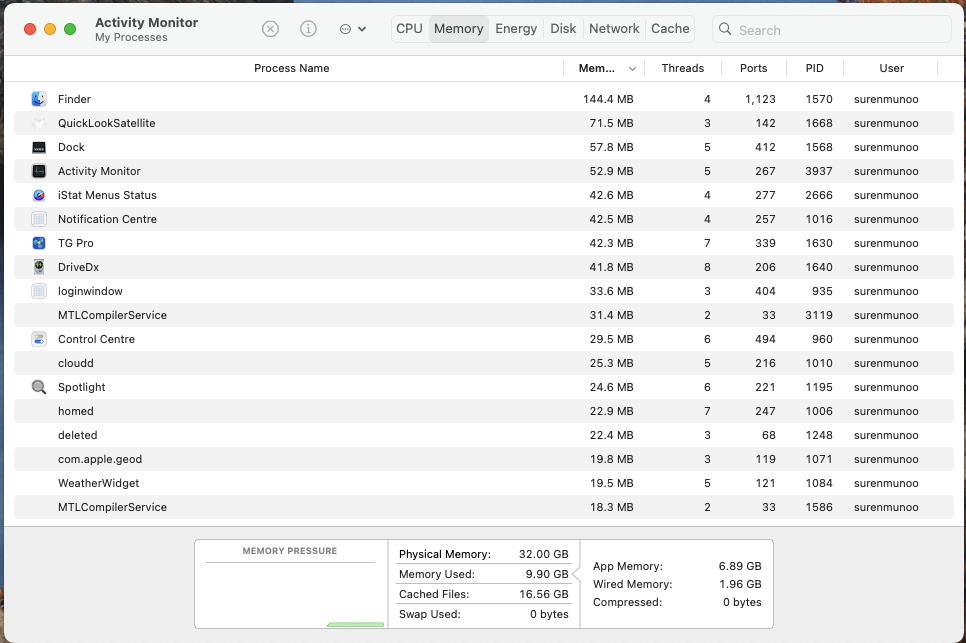Select the TG Pro process name

click(x=76, y=243)
